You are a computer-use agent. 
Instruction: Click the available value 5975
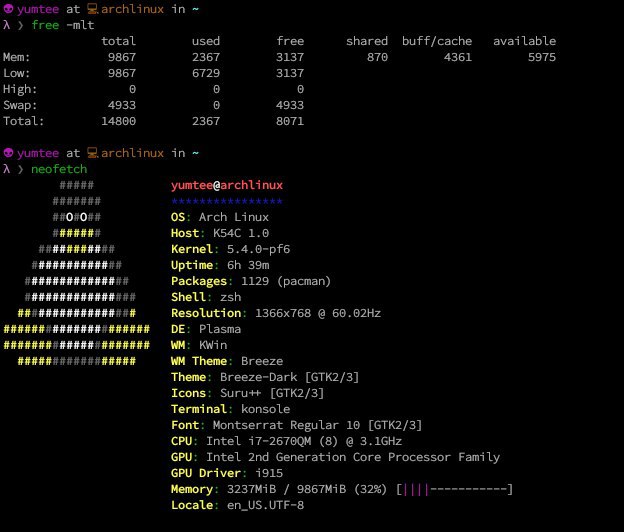pos(542,57)
